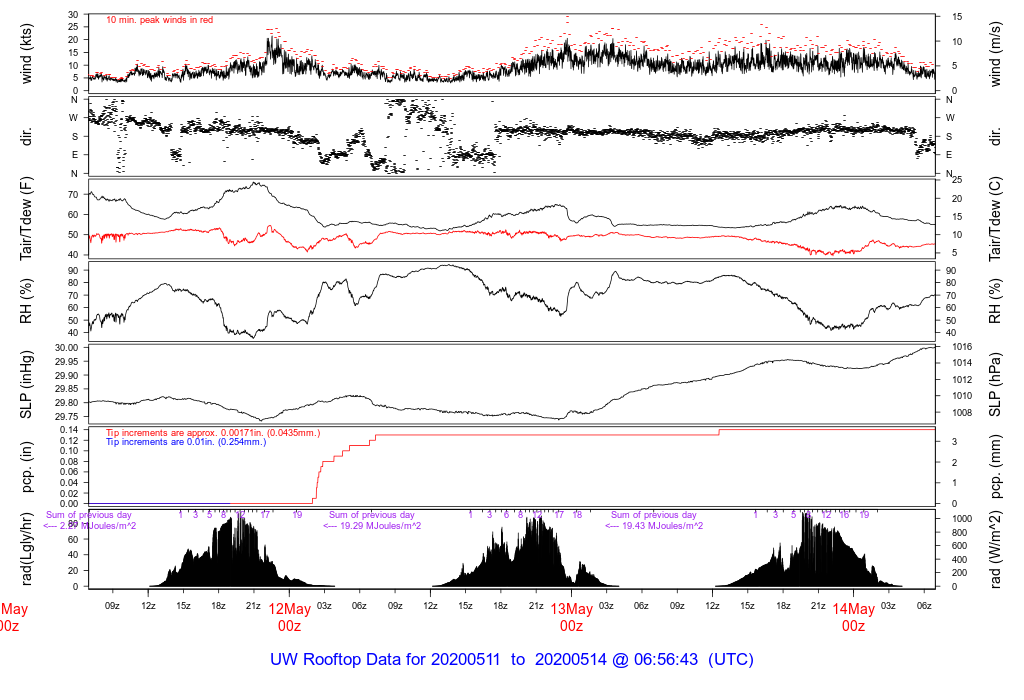Viewport: 1024px width, 700px height.
Task: Select the 'rad(Lgly/hr)' axis label
Action: tap(26, 549)
